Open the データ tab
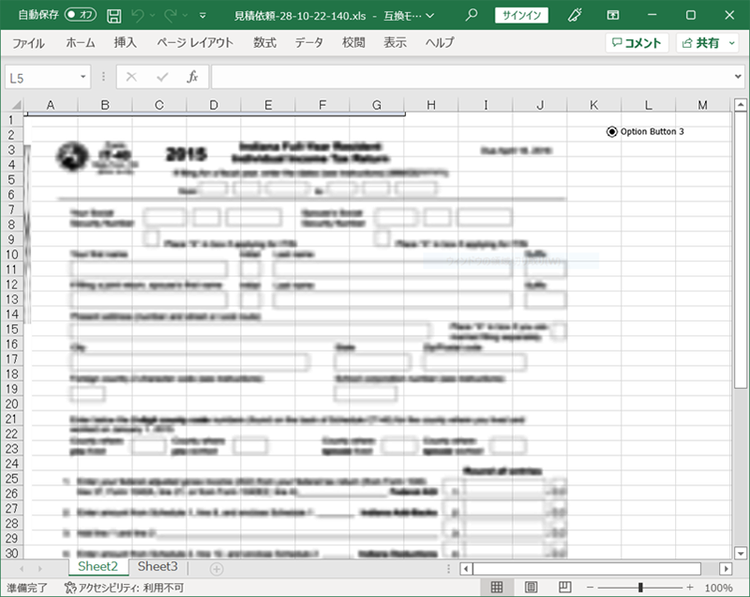 click(309, 43)
